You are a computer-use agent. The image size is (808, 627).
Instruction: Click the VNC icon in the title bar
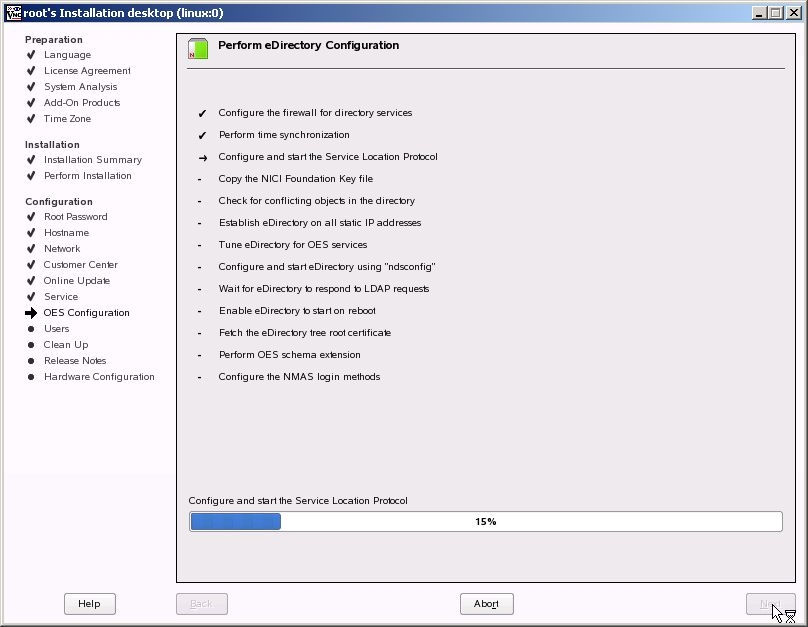tap(13, 13)
